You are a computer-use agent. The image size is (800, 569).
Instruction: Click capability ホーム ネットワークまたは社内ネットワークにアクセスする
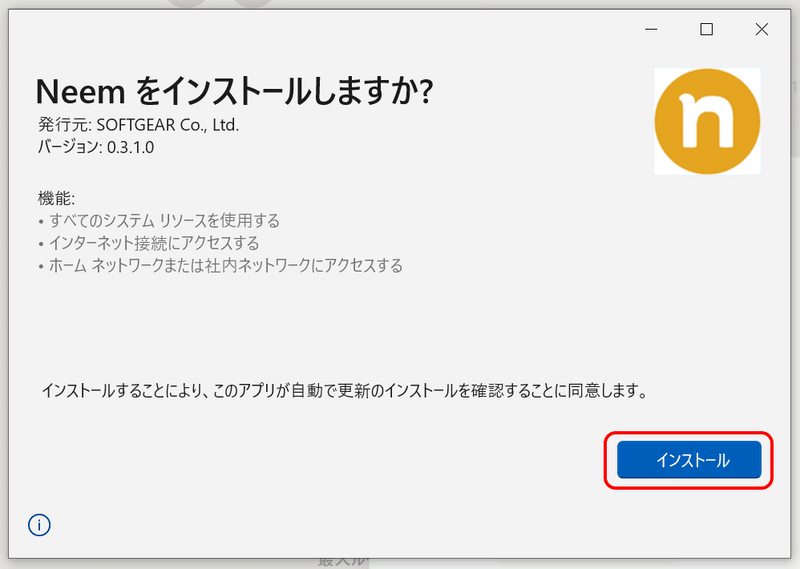[226, 266]
